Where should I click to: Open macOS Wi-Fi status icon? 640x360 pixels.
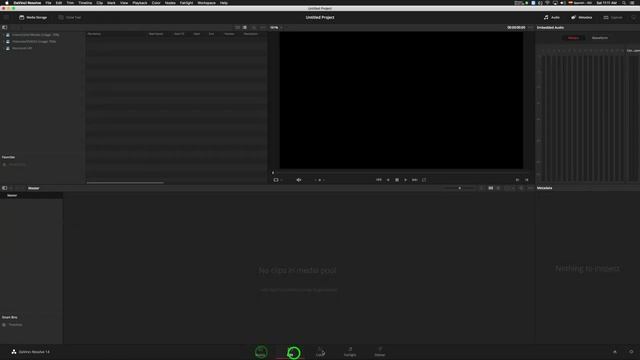[547, 3]
